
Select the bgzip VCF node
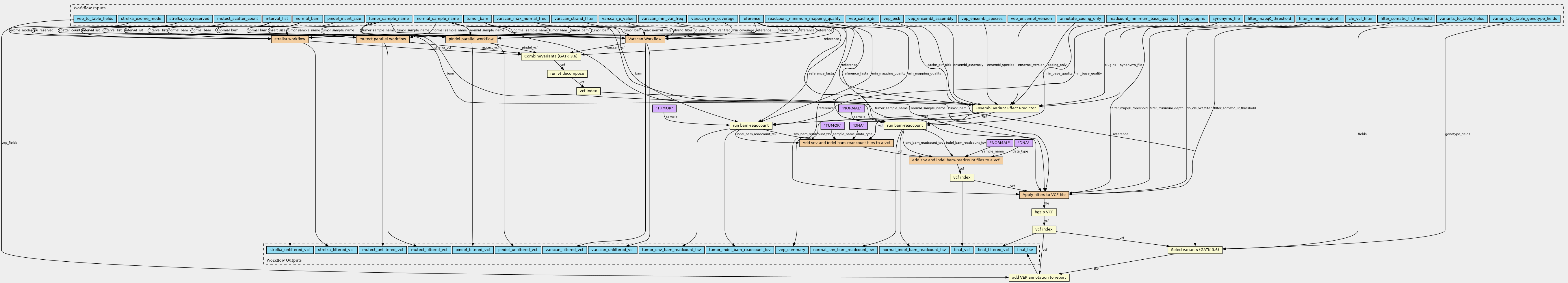coord(1044,212)
